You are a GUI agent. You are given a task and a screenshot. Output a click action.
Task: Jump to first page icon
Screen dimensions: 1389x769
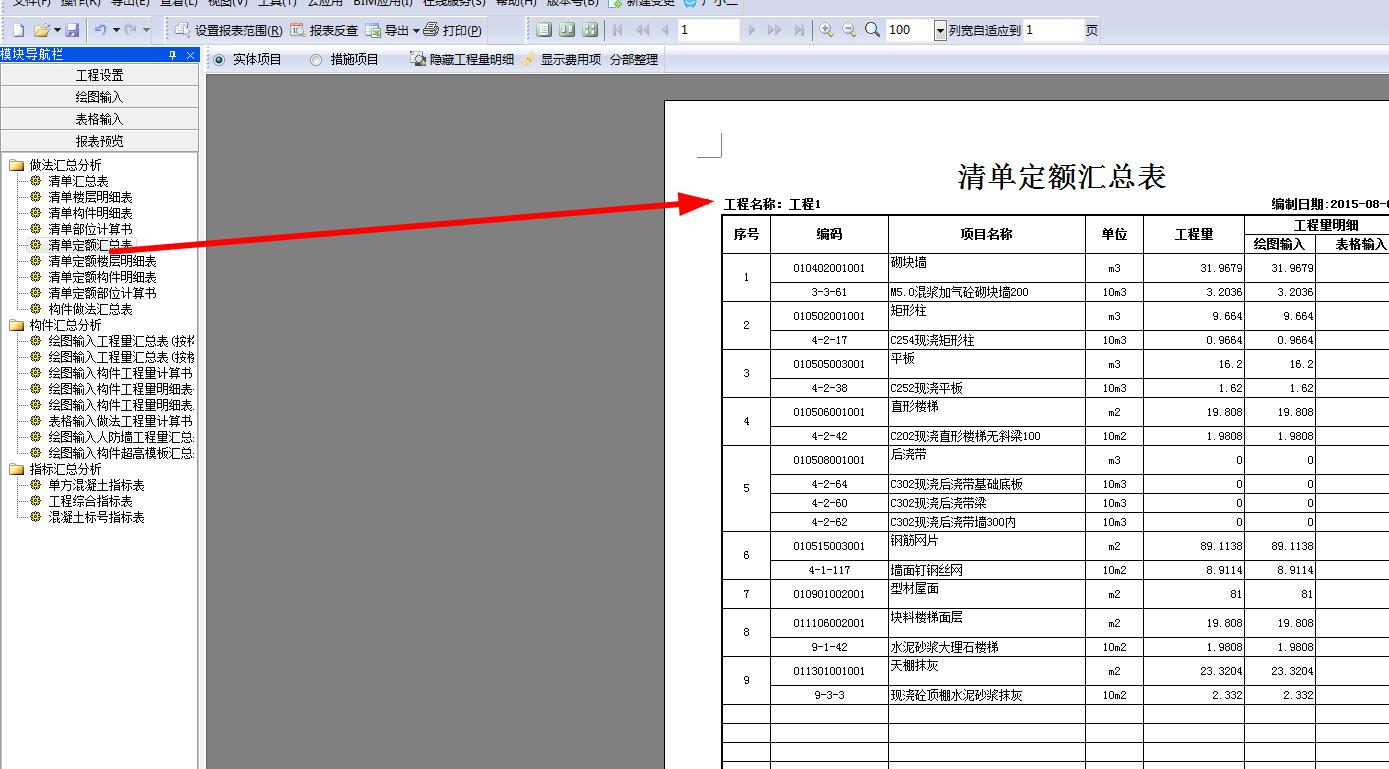pyautogui.click(x=618, y=30)
